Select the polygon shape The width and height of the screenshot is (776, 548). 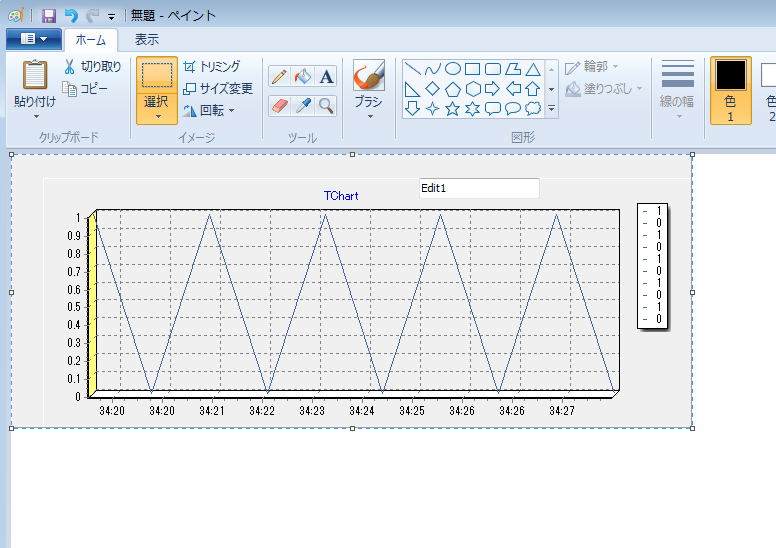click(x=513, y=69)
